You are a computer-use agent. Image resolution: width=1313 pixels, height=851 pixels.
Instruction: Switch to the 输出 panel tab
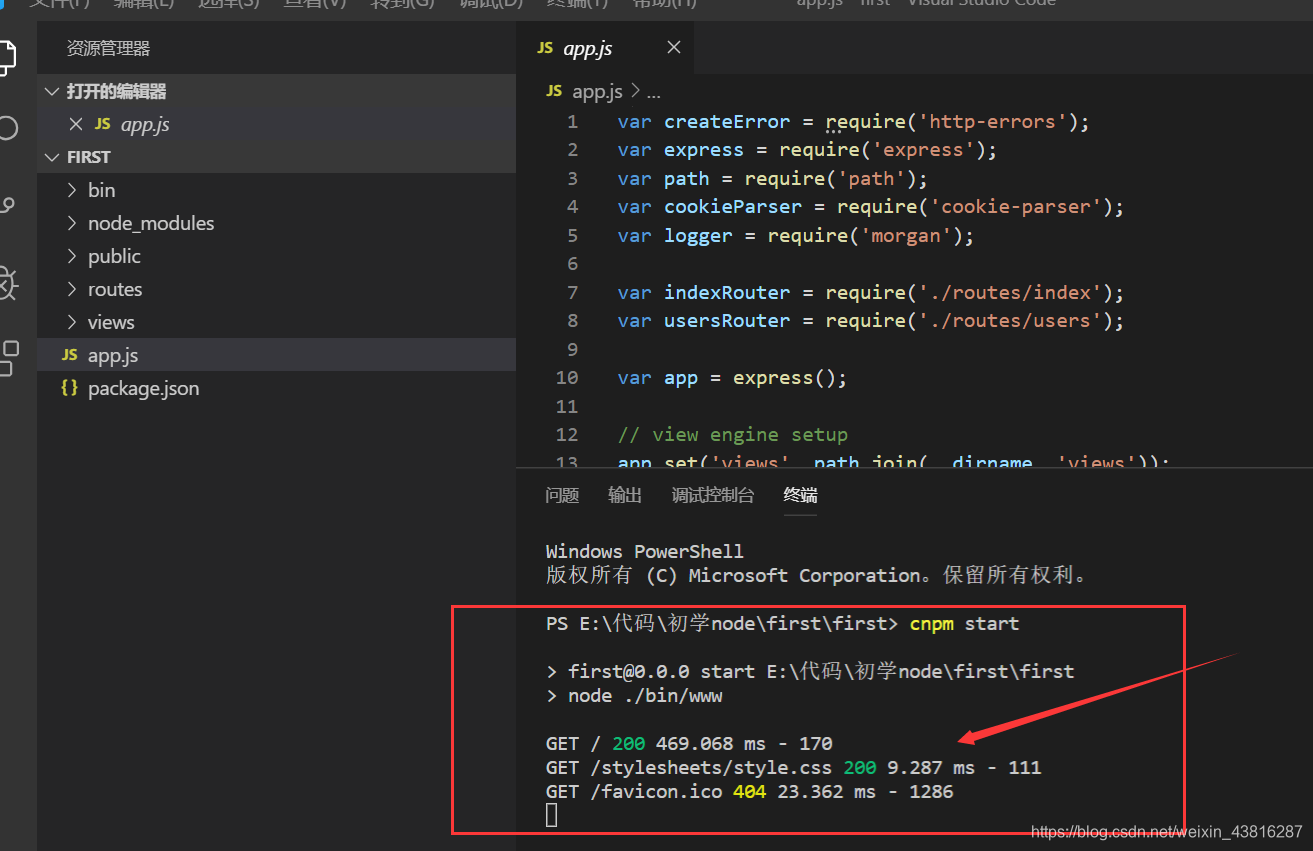click(x=625, y=495)
